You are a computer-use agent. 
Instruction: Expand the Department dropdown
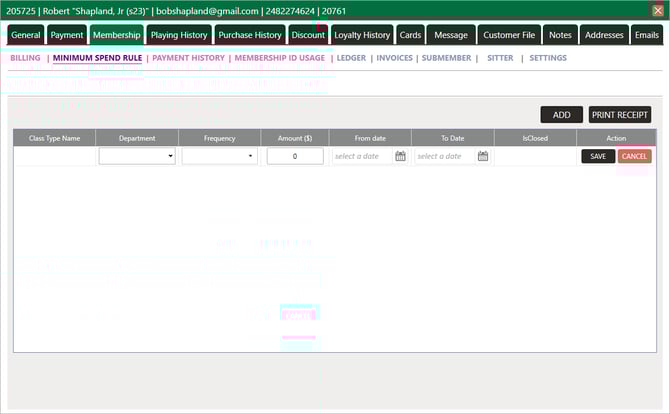pos(137,156)
